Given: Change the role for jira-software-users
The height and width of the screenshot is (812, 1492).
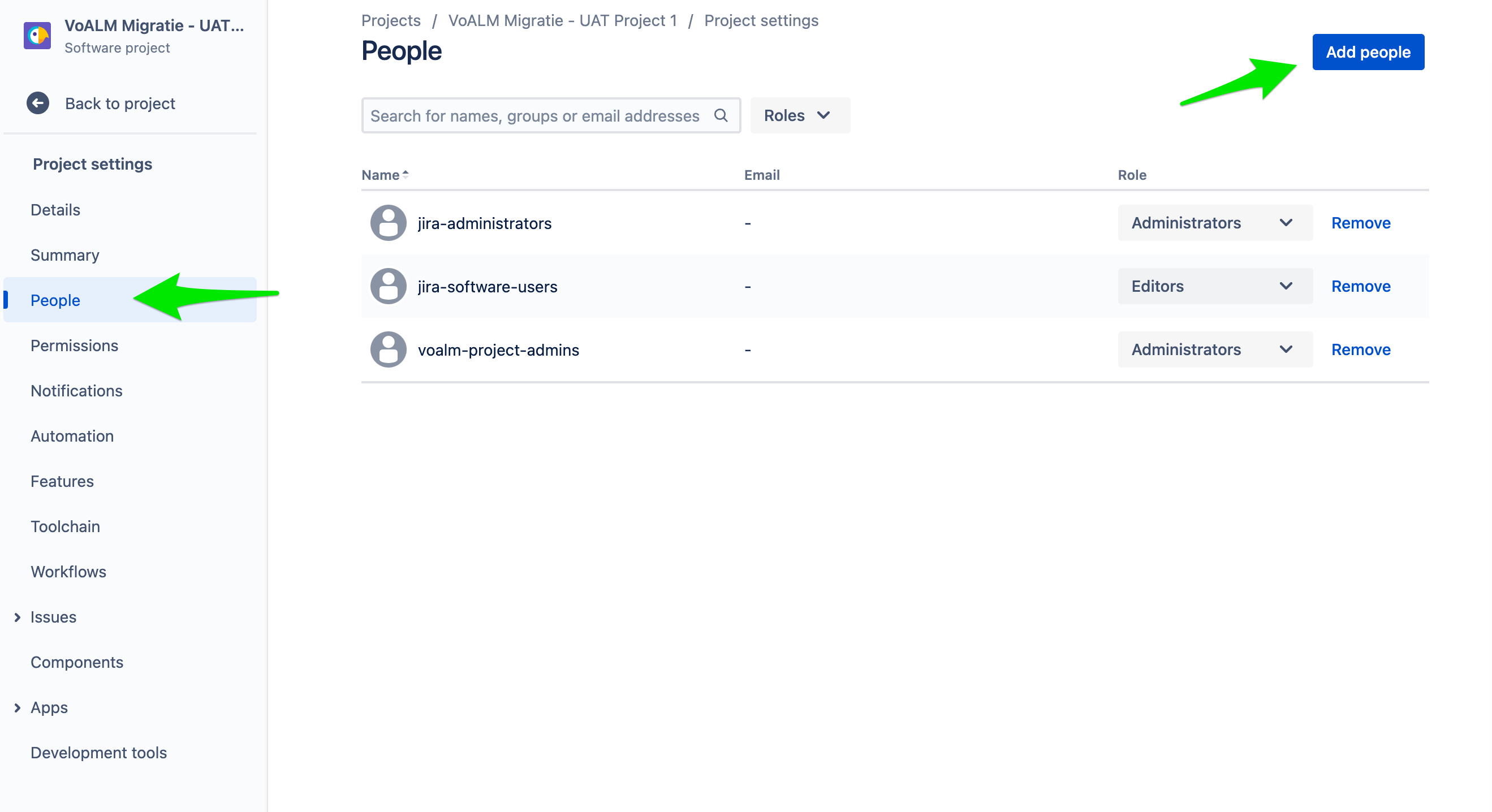Looking at the screenshot, I should (x=1214, y=286).
